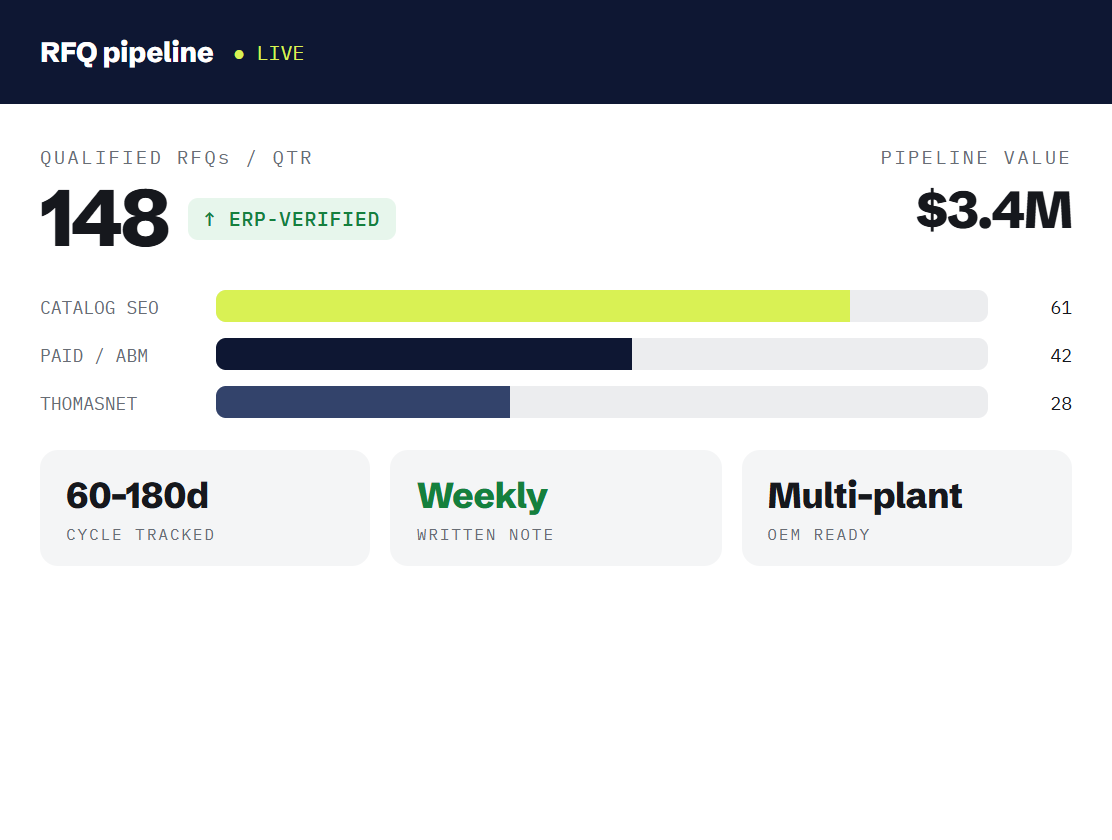Click the $3.4M pipeline value figure
Viewport: 1112px width, 840px height.
994,210
